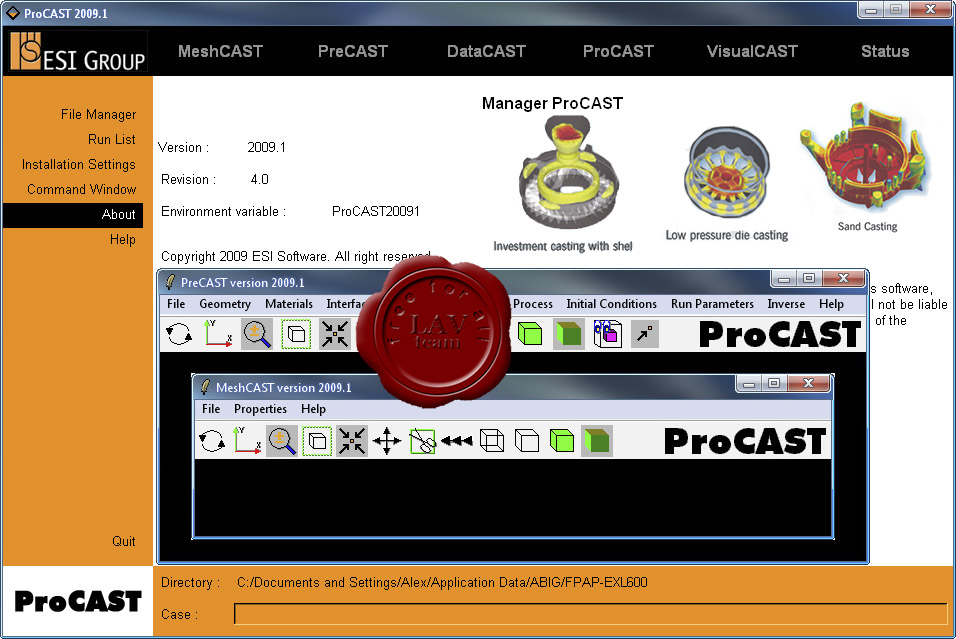Open PreCAST Process menu

532,304
